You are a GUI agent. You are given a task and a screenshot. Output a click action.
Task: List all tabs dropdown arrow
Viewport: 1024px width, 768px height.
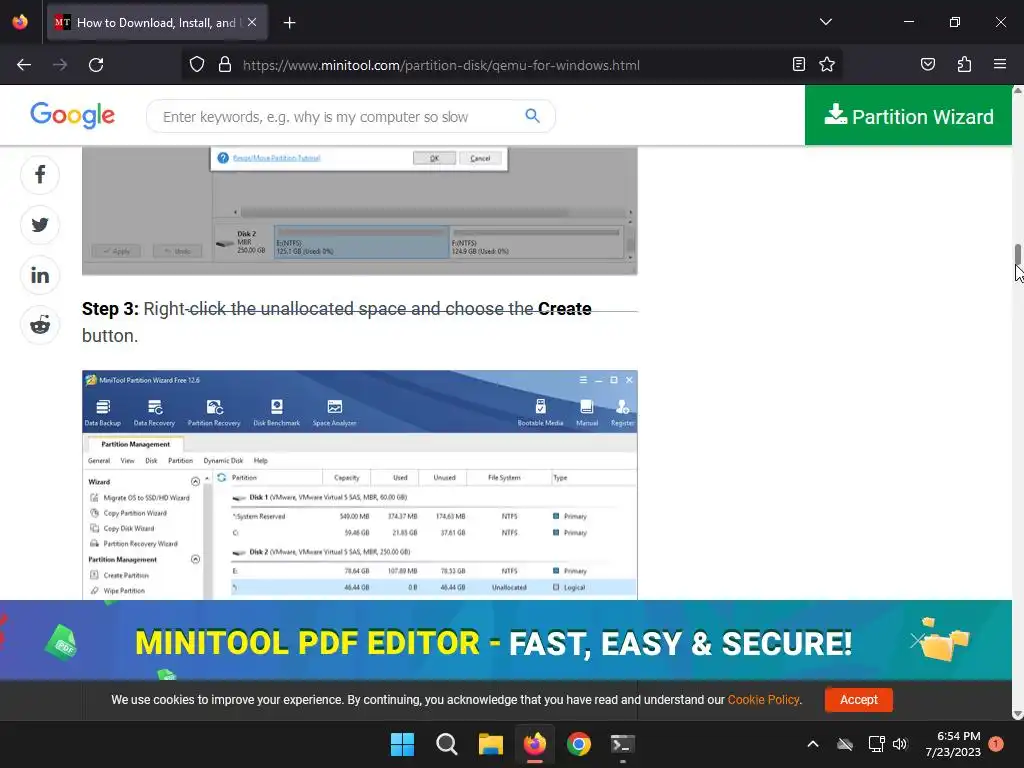click(825, 22)
